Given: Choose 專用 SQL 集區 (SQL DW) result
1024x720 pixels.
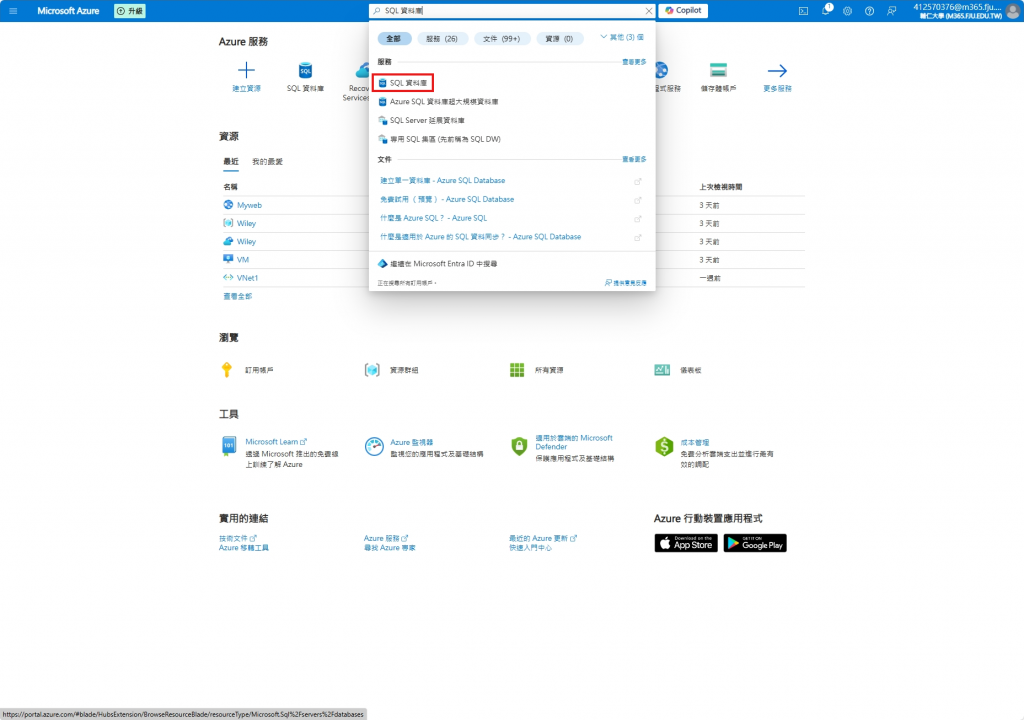Looking at the screenshot, I should (440, 139).
